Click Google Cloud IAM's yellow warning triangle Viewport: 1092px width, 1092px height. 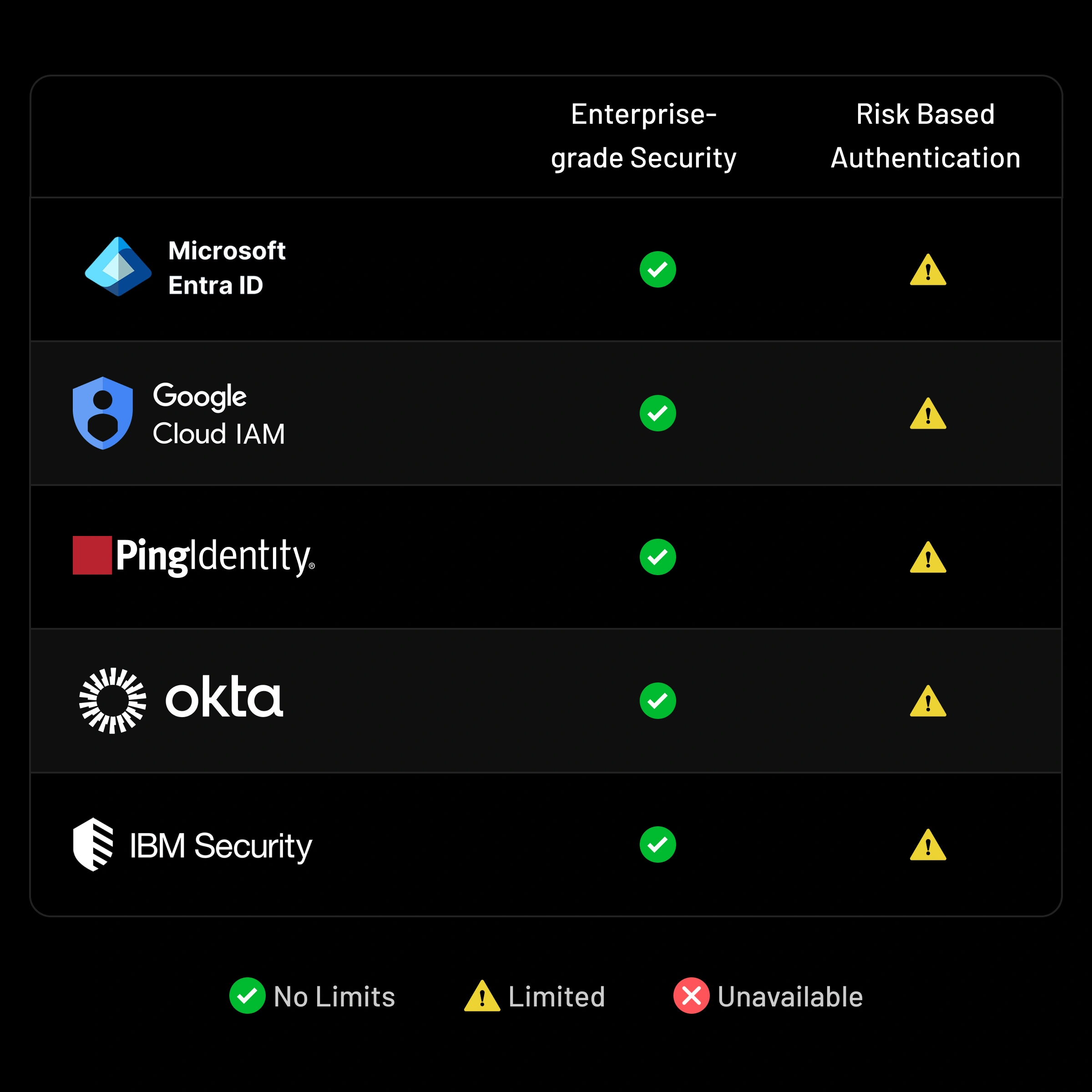(928, 415)
